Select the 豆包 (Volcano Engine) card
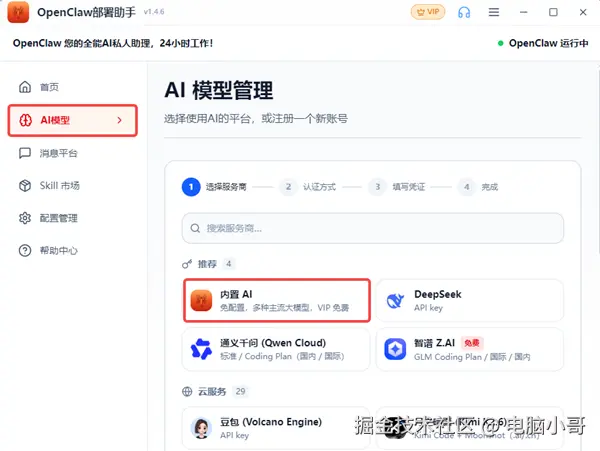Image resolution: width=600 pixels, height=451 pixels. tap(276, 428)
